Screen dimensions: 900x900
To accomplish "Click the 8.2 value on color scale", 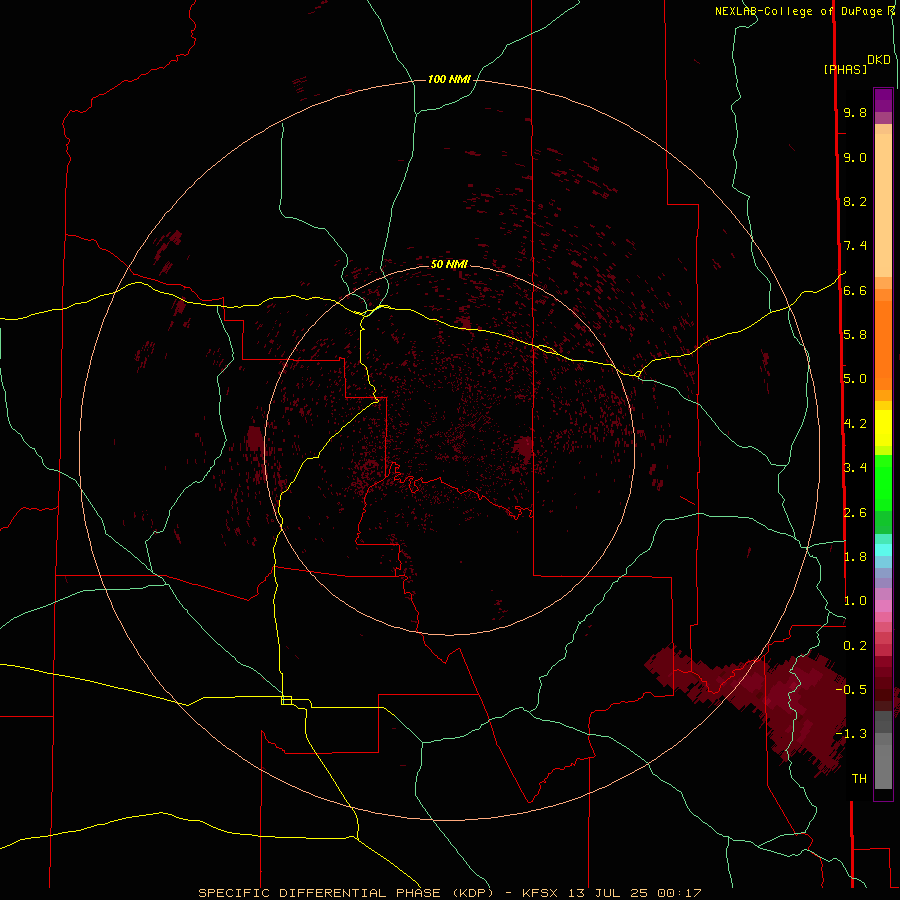I will pyautogui.click(x=855, y=201).
